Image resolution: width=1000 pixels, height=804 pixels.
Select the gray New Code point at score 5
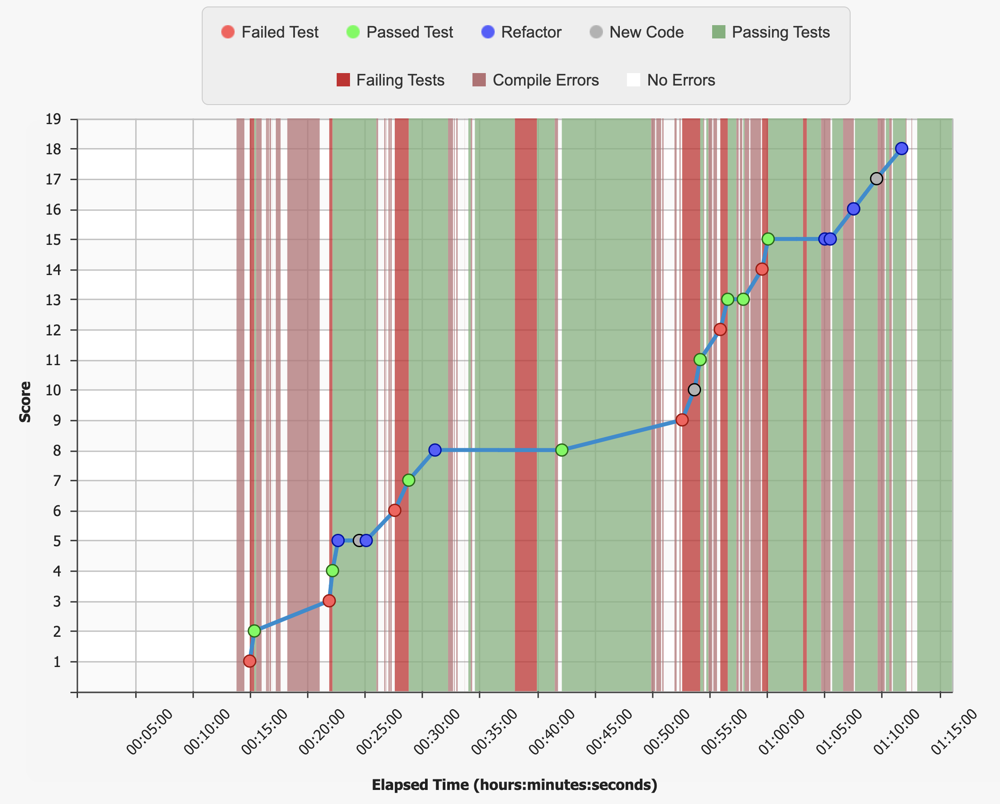359,540
